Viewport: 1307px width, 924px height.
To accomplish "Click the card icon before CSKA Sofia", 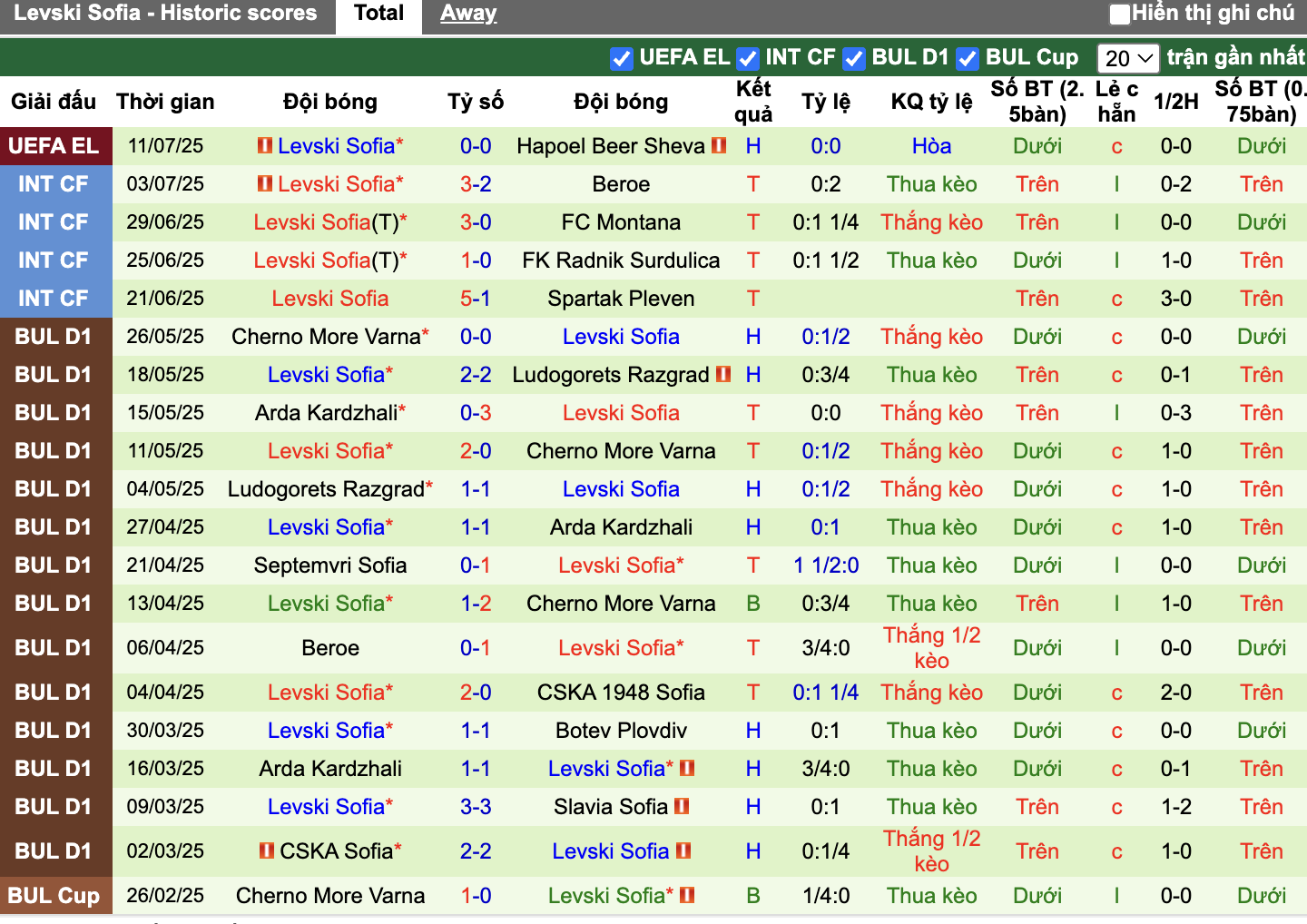I will [267, 850].
